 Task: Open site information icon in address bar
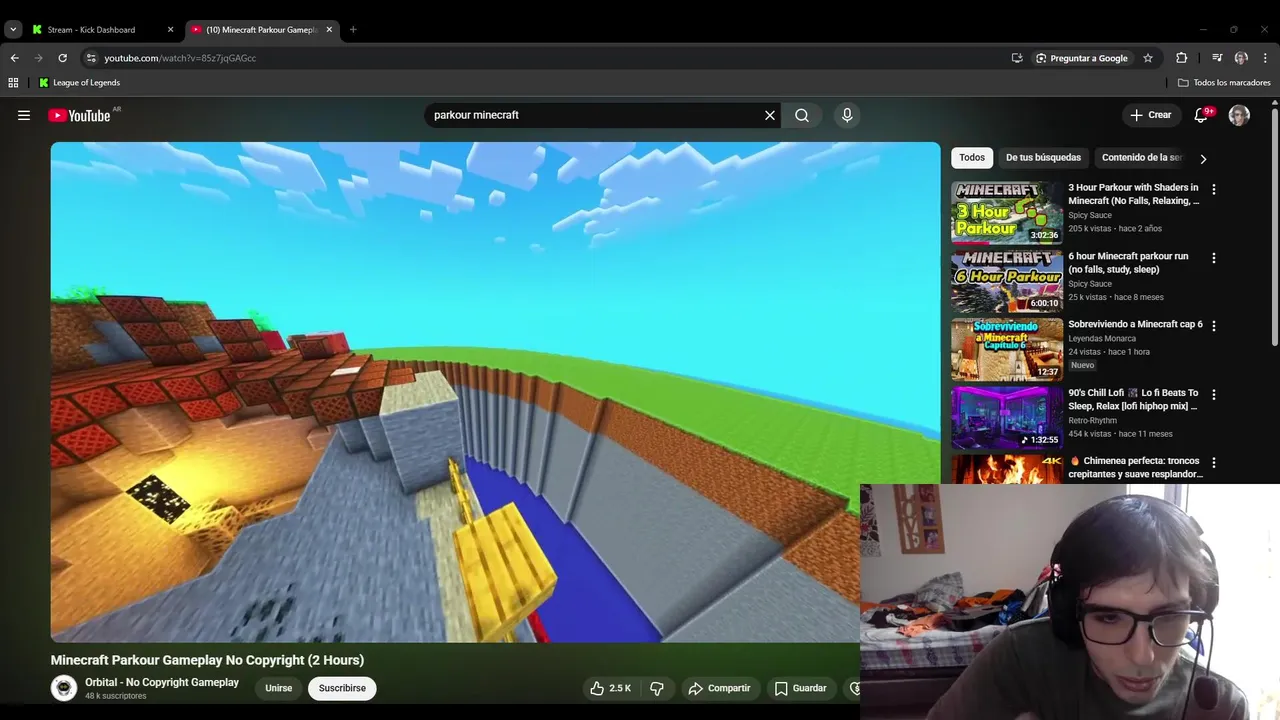click(x=91, y=58)
